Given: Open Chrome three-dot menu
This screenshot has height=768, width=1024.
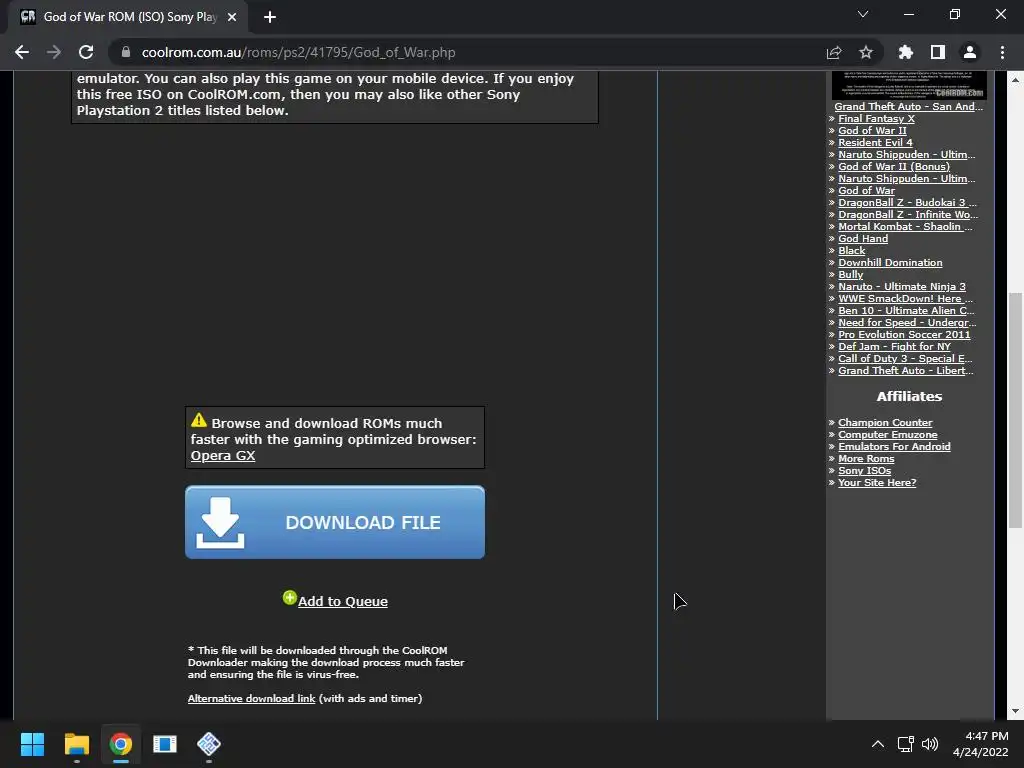Looking at the screenshot, I should pos(1002,52).
